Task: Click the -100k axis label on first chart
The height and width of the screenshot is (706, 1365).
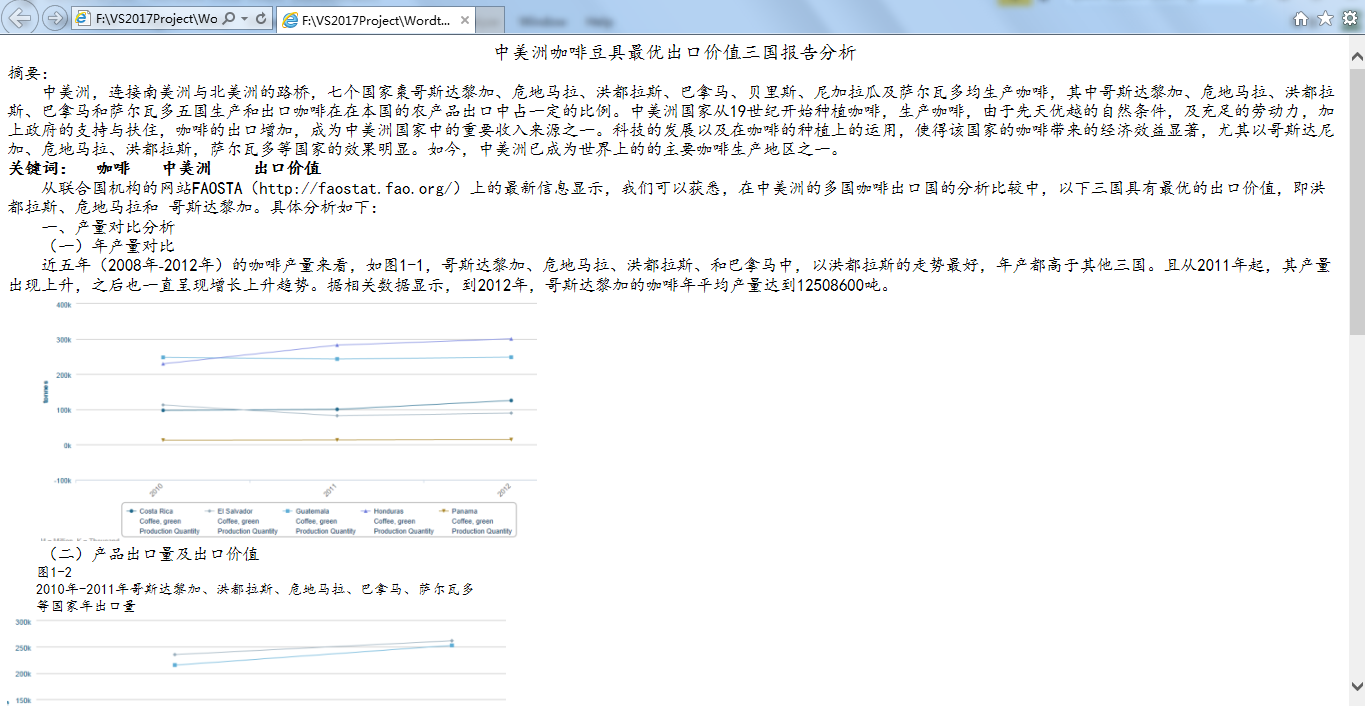Action: (x=62, y=481)
